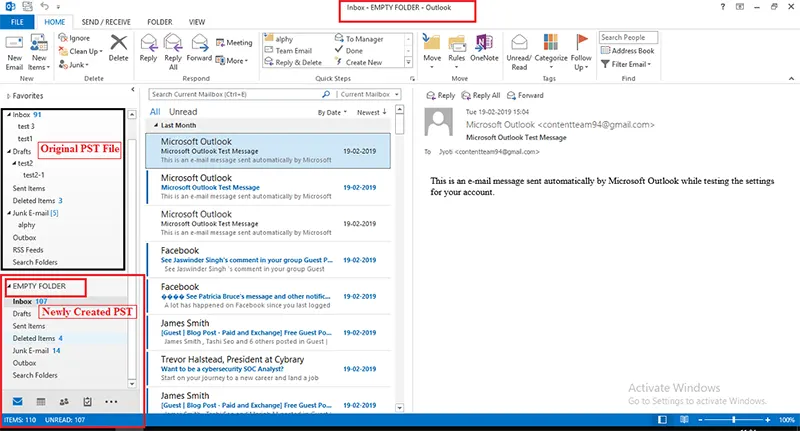The width and height of the screenshot is (800, 431).
Task: Open the Rules icon menu
Action: [x=457, y=43]
